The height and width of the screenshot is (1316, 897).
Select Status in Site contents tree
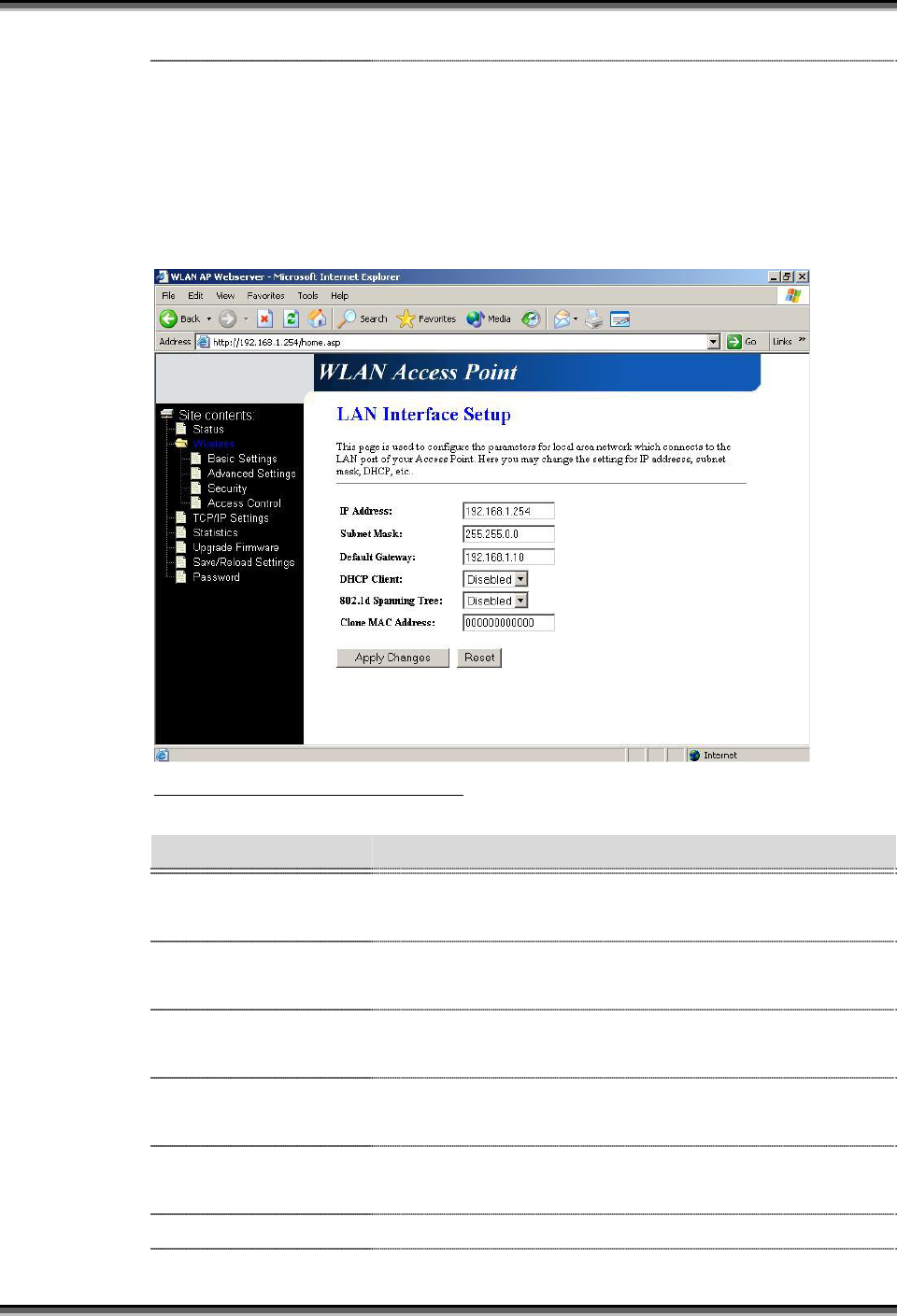[x=208, y=430]
